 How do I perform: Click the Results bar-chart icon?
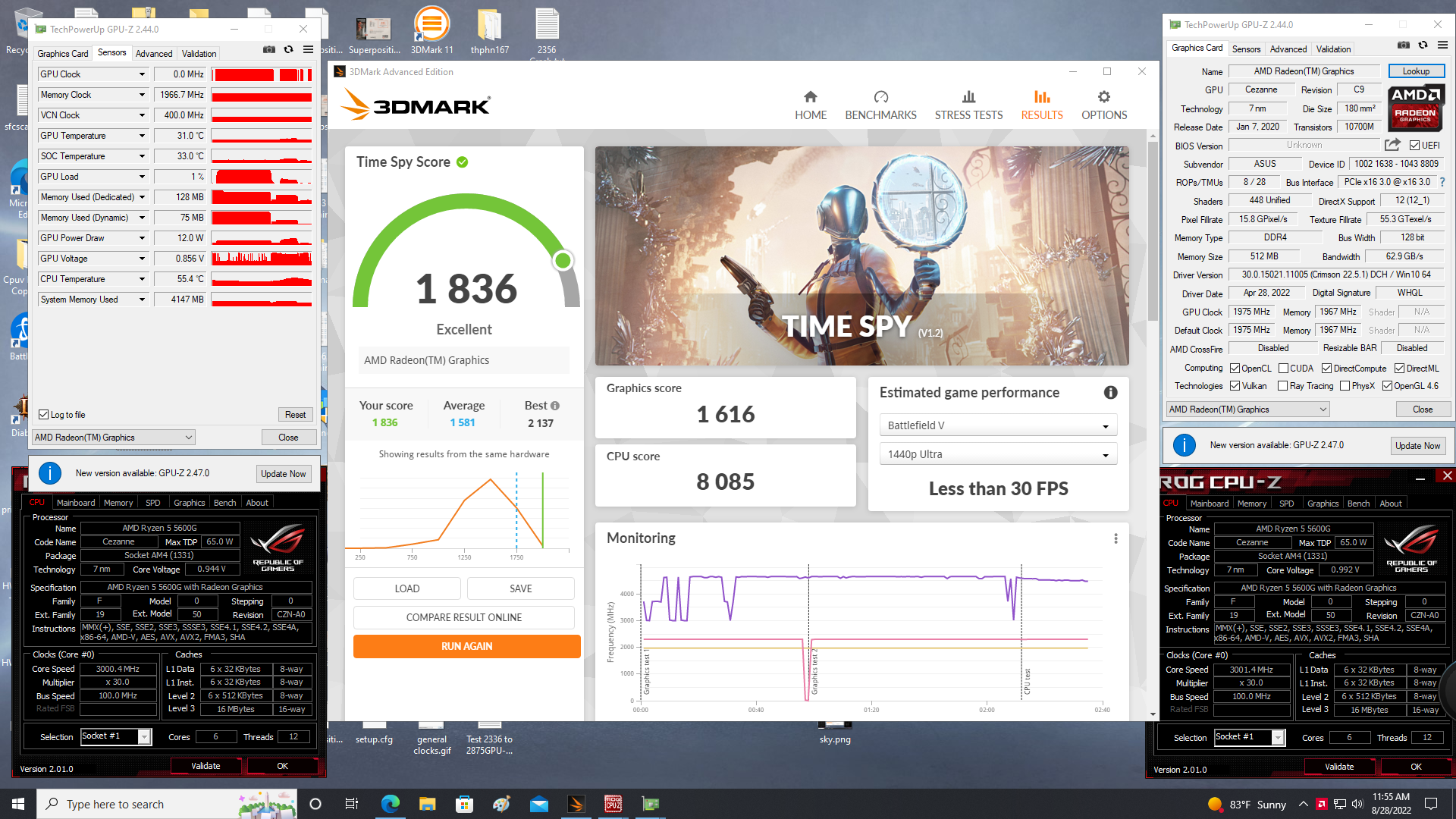[x=1042, y=97]
